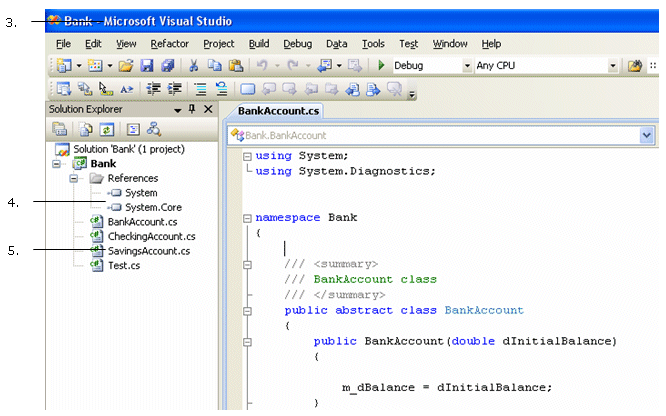Save the current file with the floppy icon
Image resolution: width=666 pixels, height=416 pixels.
[147, 65]
